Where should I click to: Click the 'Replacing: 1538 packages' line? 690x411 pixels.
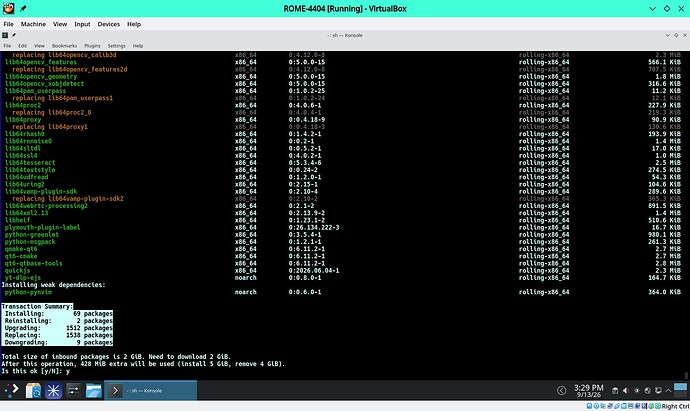[x=59, y=335]
